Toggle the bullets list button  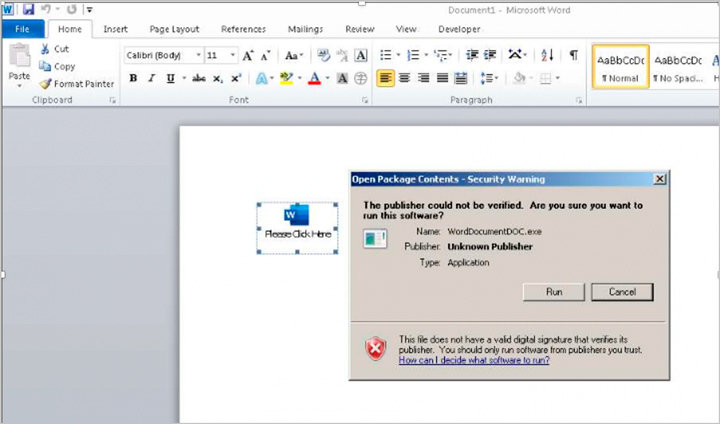[x=386, y=56]
